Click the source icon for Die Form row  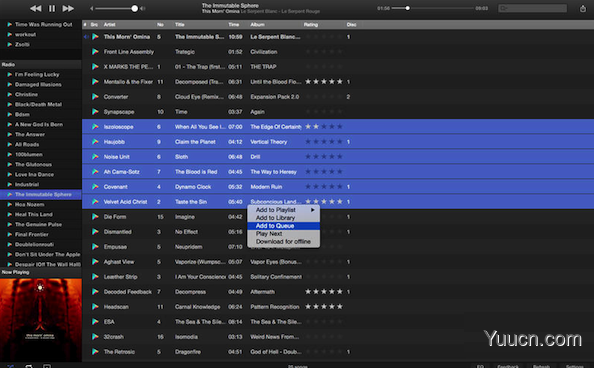coord(95,217)
